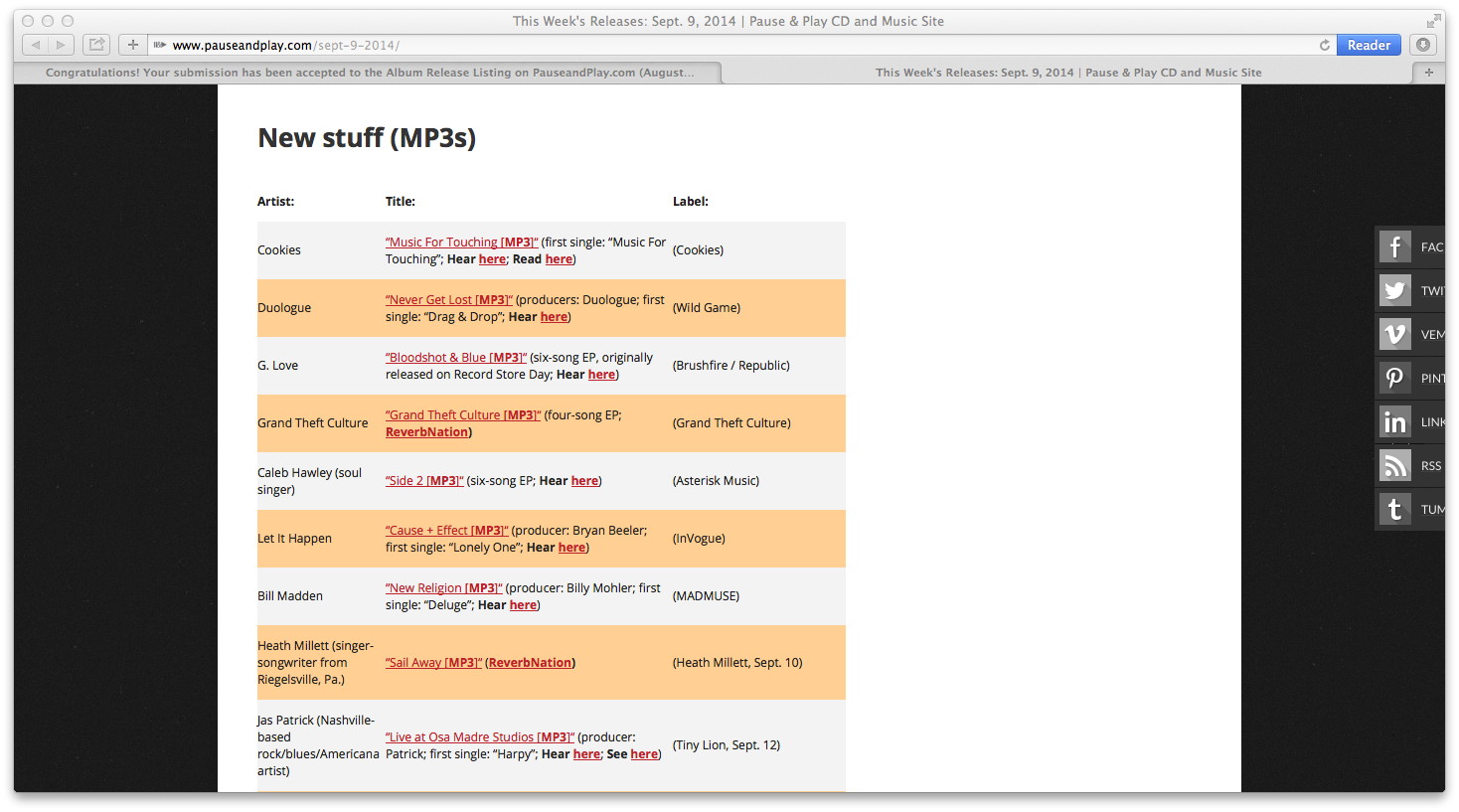This screenshot has height=812, width=1459.
Task: Activate the Reader button
Action: click(x=1369, y=45)
